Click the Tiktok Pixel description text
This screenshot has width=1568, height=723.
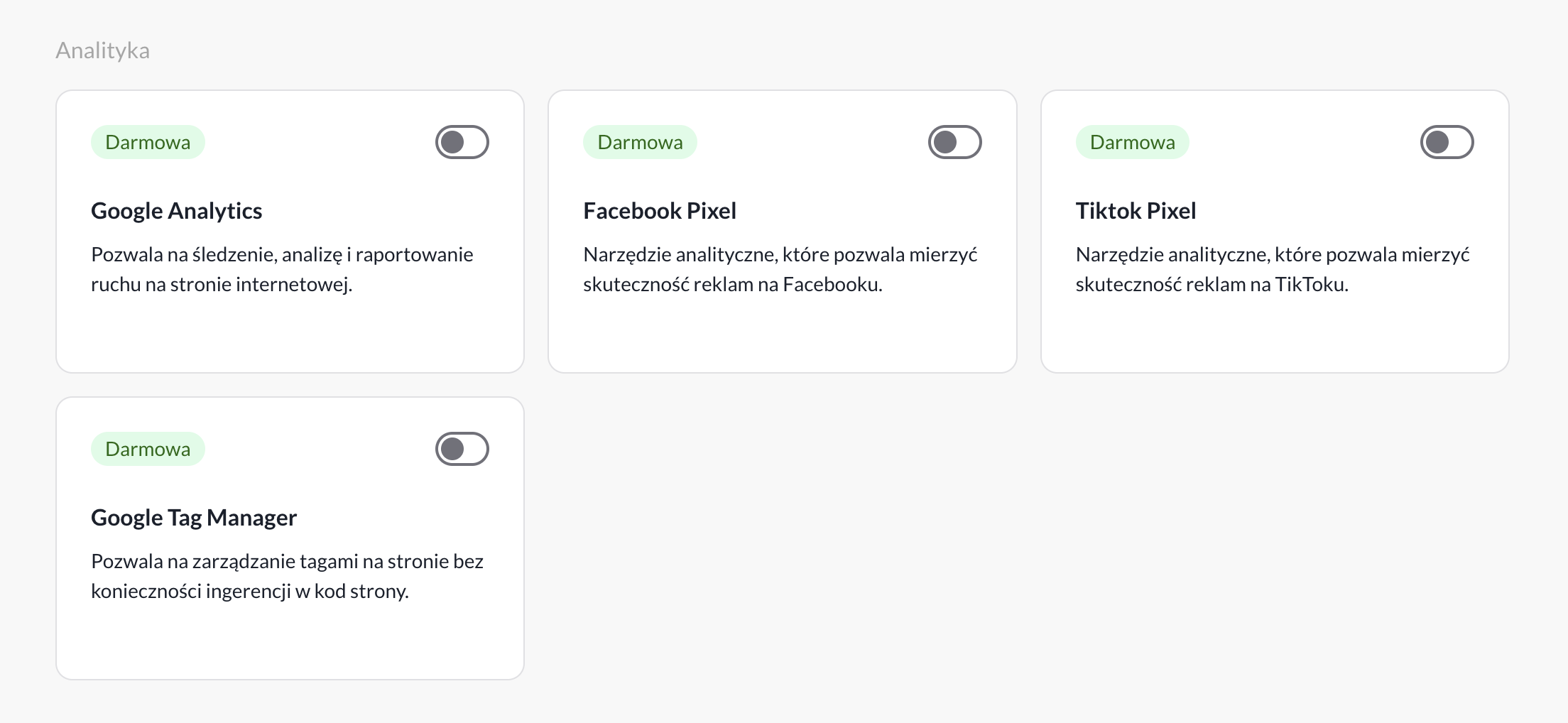[x=1272, y=269]
